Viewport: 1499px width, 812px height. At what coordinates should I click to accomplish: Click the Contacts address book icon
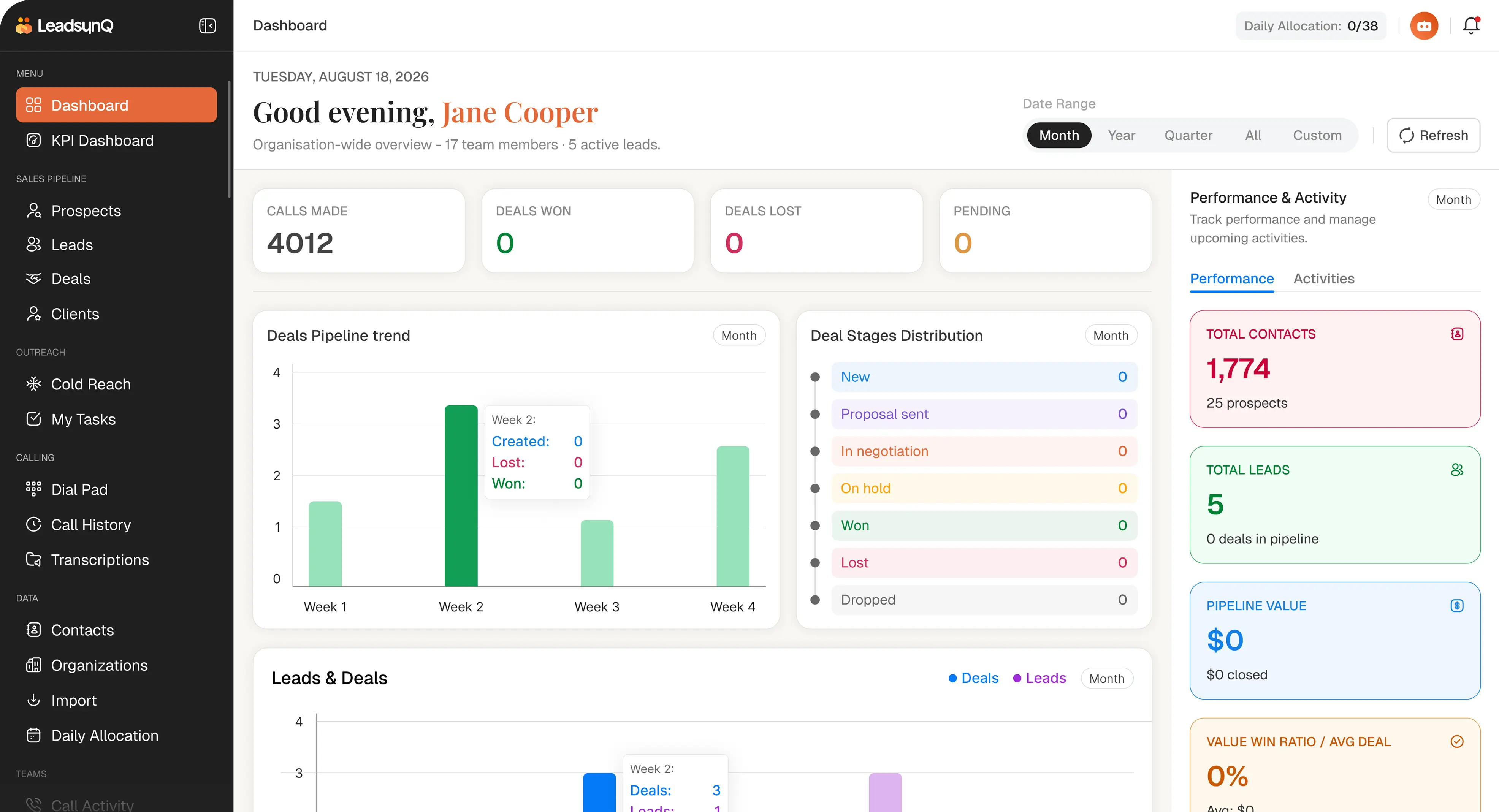click(x=34, y=630)
